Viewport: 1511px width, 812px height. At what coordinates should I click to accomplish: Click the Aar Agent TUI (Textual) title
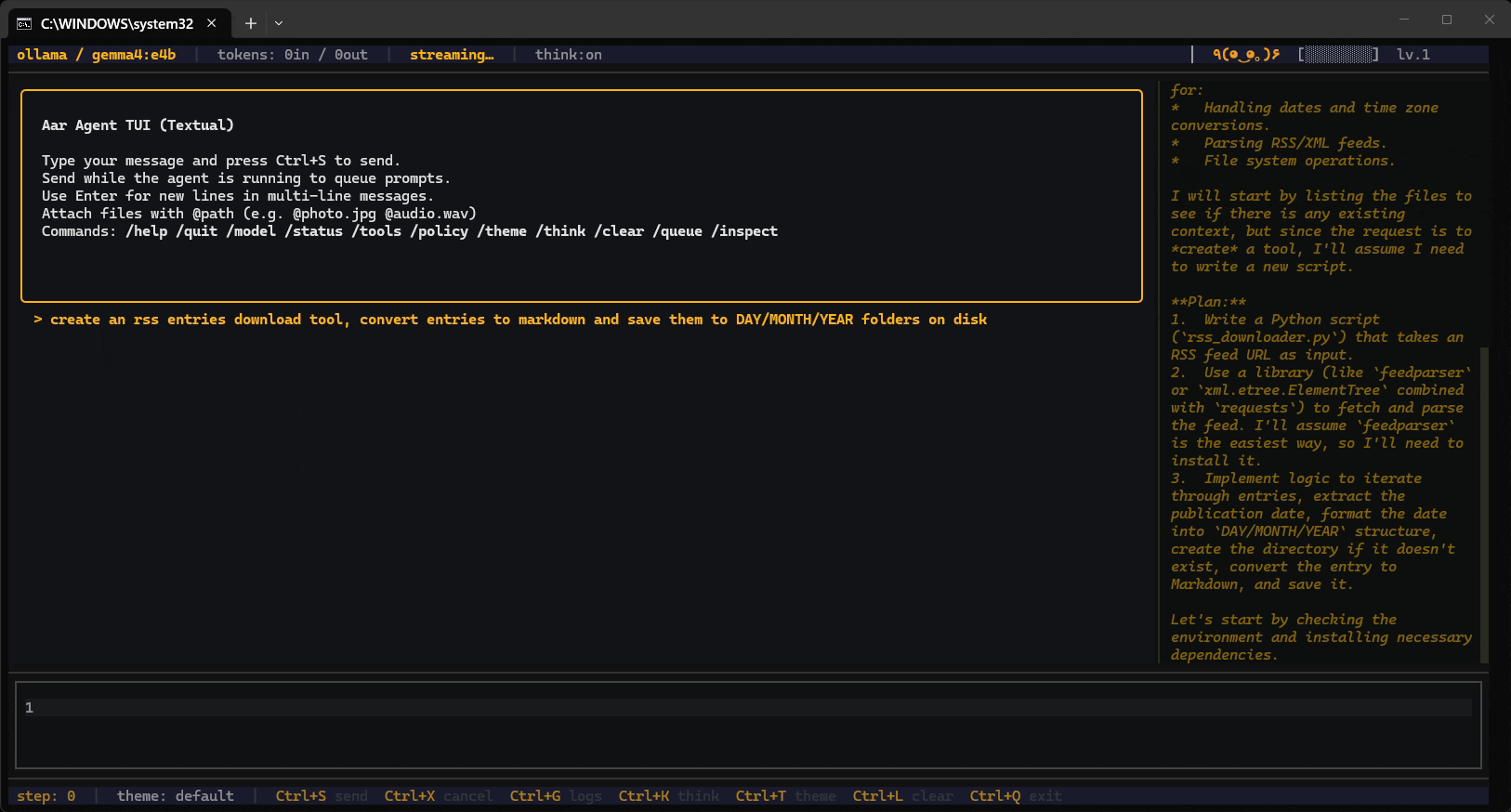pos(138,125)
